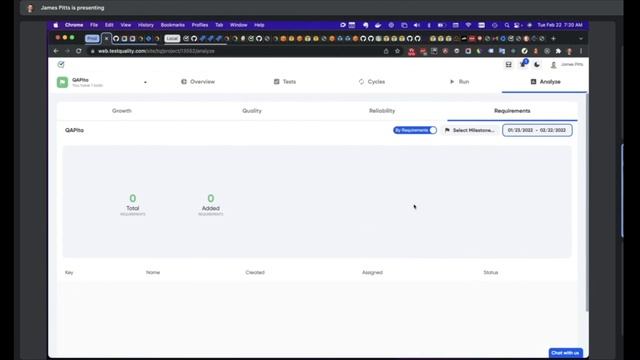Open the Tab menu
640x360 pixels.
click(219, 25)
